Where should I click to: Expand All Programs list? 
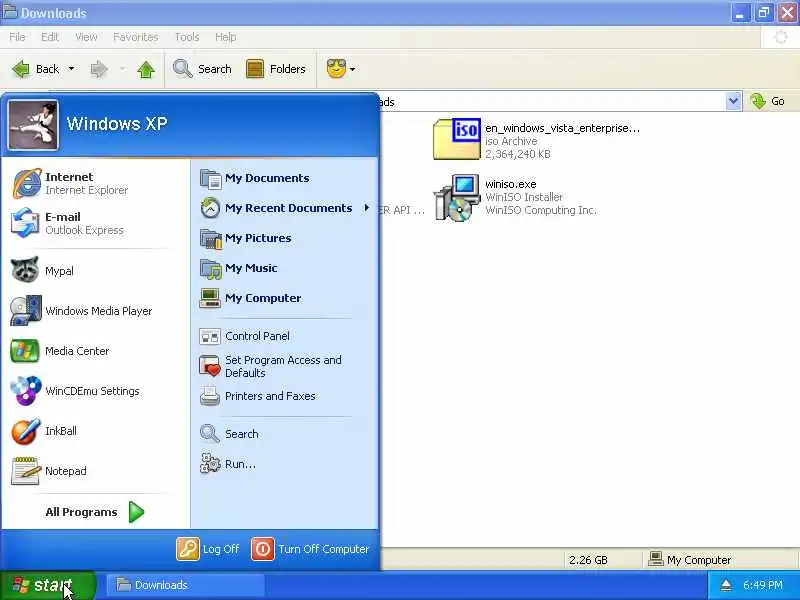pyautogui.click(x=95, y=512)
